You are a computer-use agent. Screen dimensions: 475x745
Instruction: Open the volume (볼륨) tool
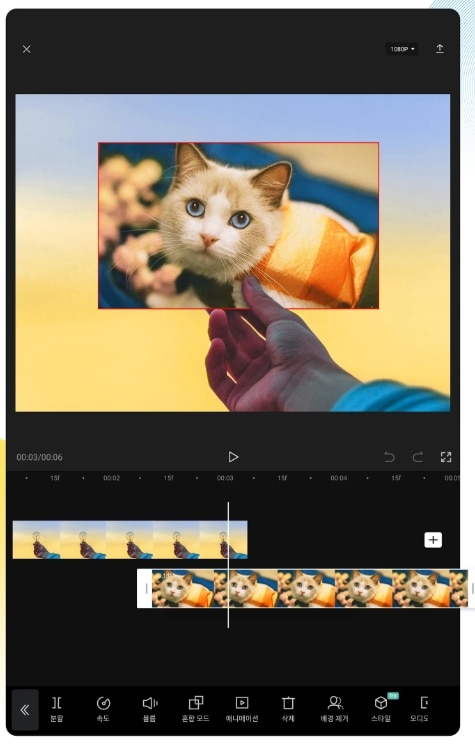[x=150, y=709]
